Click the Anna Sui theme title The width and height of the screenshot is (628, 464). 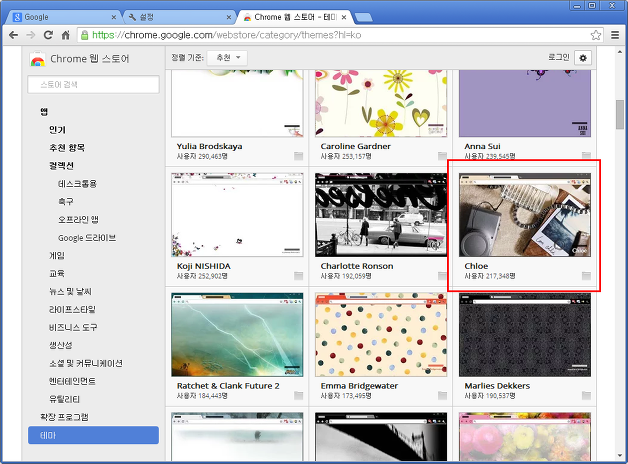coord(482,146)
